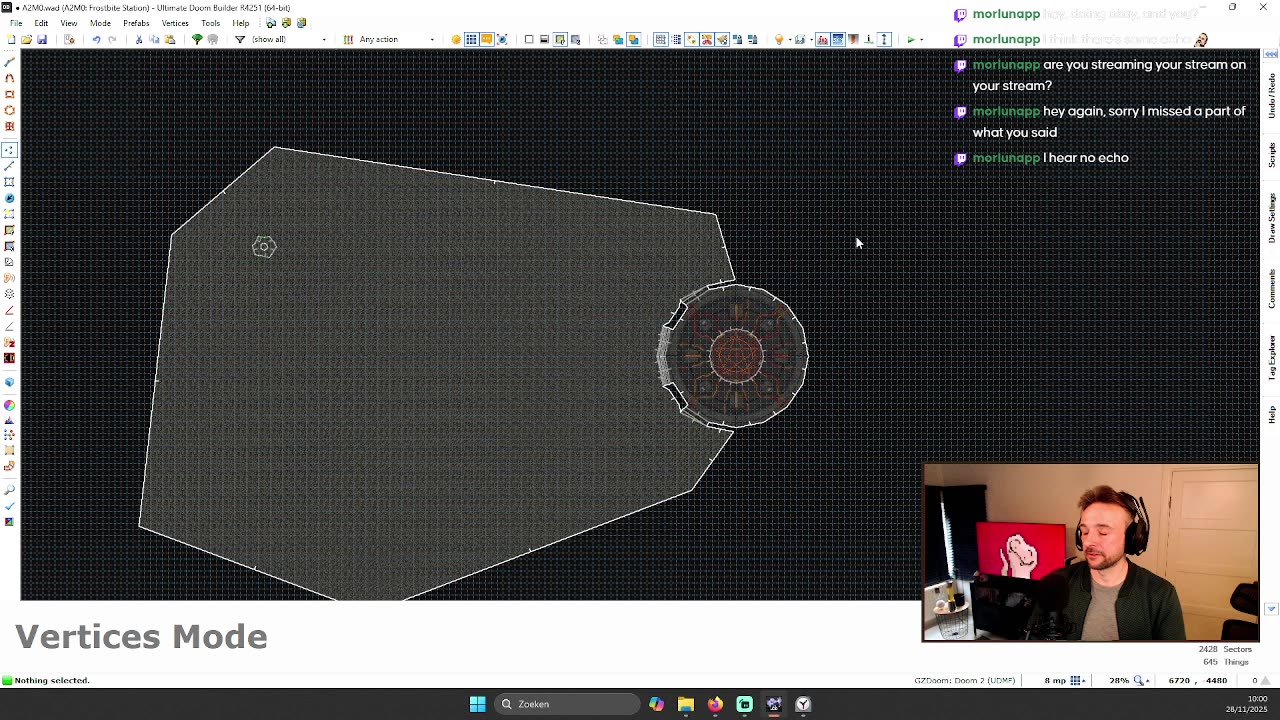Open the Undo / Redo side panel
The height and width of the screenshot is (720, 1280).
click(x=1272, y=96)
